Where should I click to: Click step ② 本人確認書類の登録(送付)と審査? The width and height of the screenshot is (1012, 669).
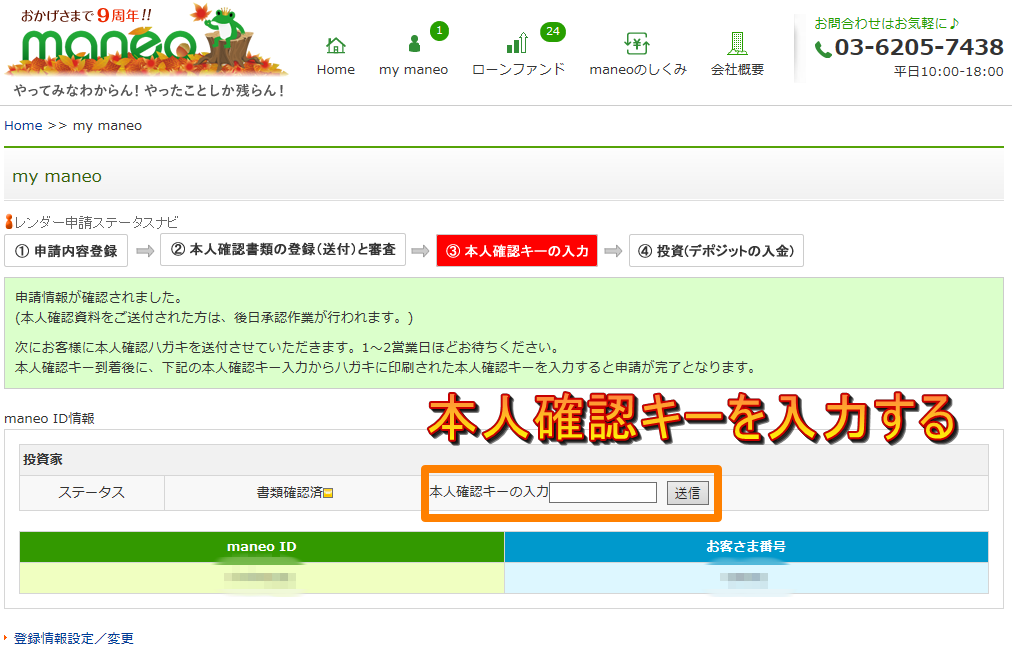283,249
